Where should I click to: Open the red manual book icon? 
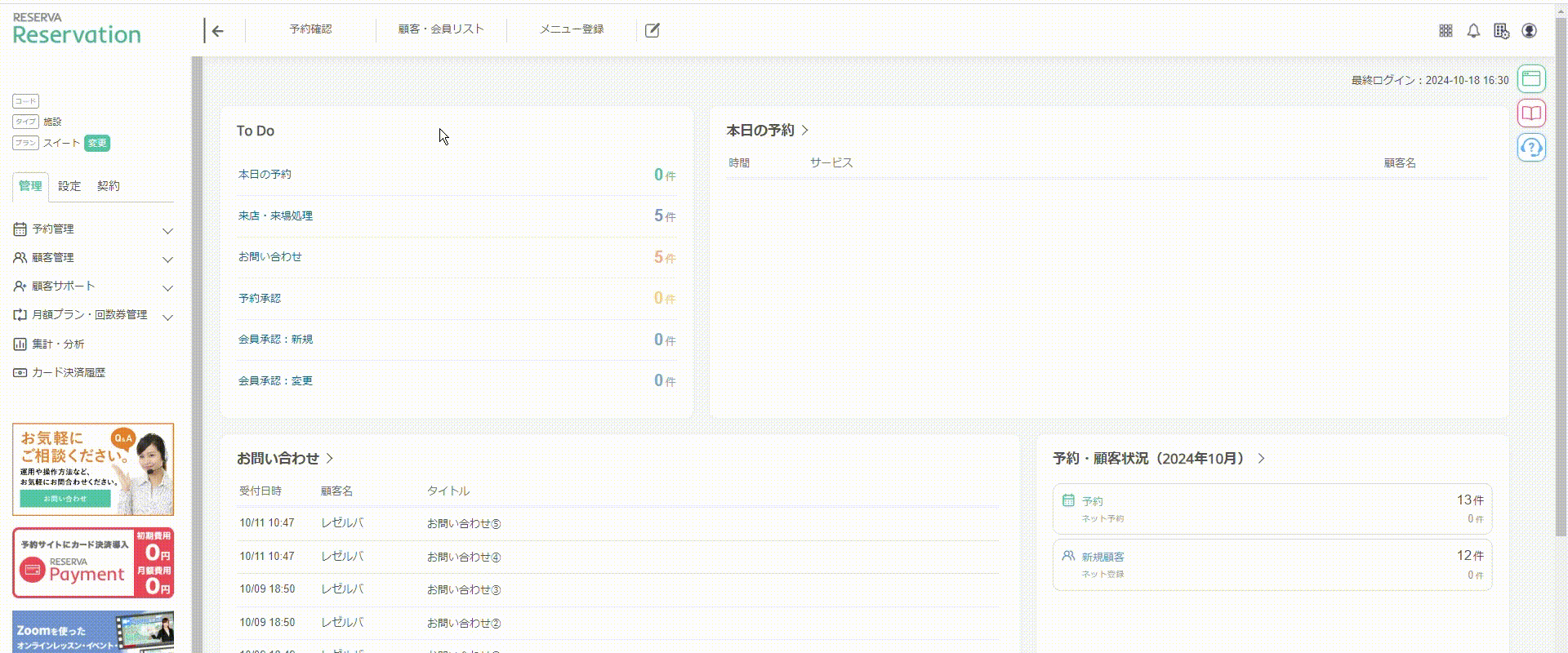(1531, 113)
